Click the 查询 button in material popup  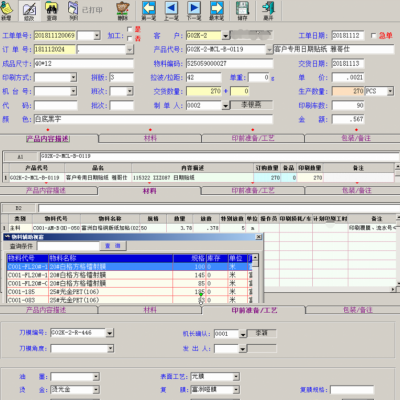[x=113, y=246]
